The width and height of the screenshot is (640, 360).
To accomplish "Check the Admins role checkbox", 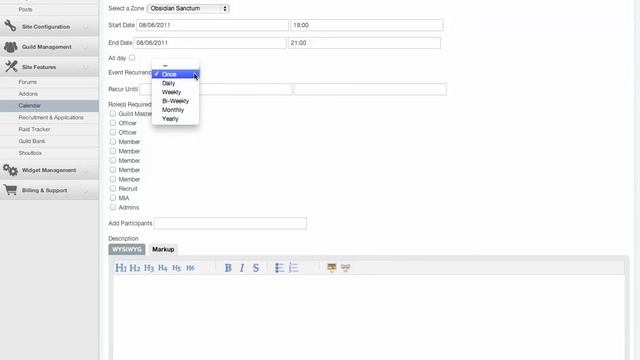I will coord(113,207).
